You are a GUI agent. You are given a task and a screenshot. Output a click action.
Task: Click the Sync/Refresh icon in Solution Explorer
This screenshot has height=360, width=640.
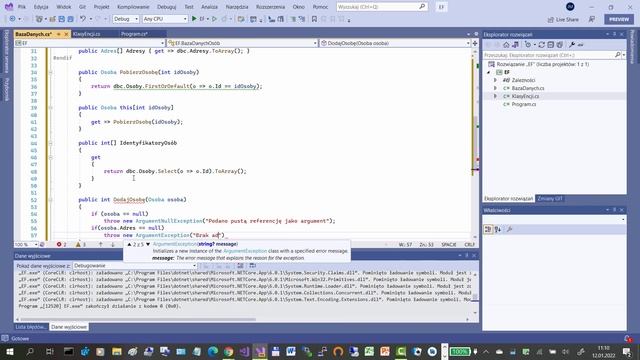(x=542, y=44)
